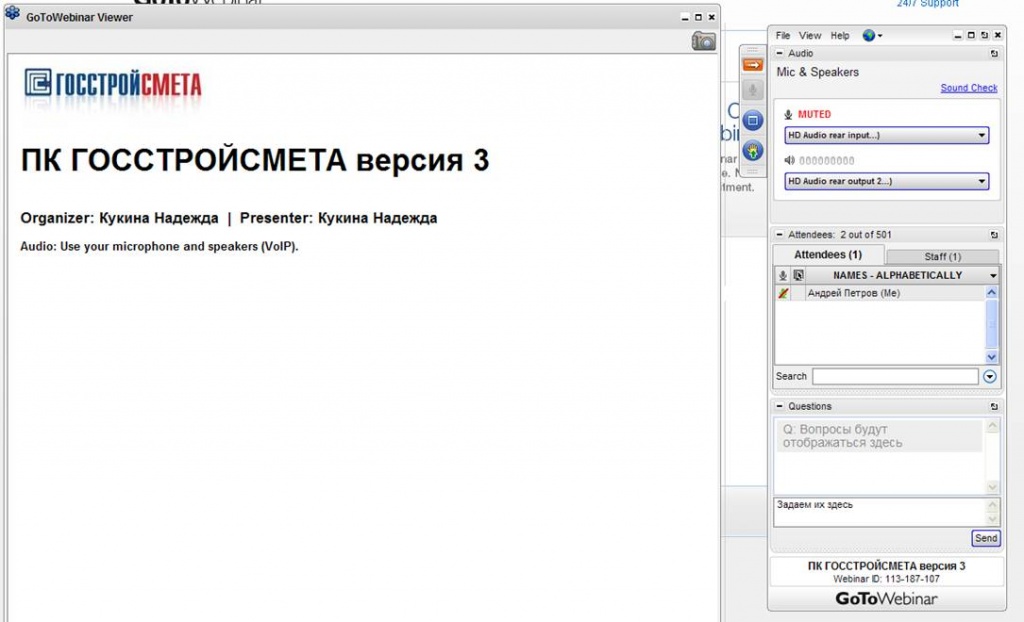Open the File menu

[x=782, y=36]
